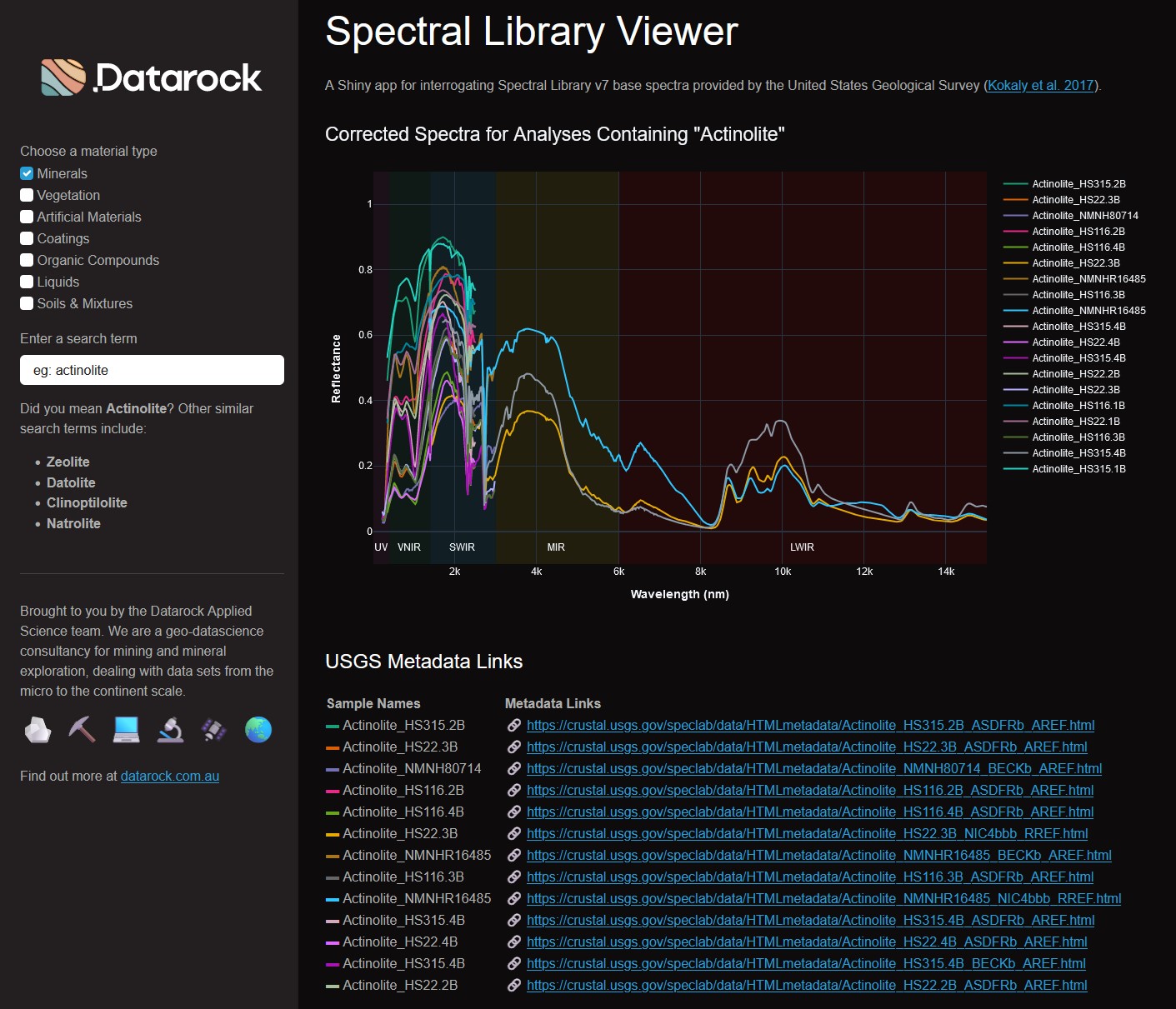Check the Organic Compounds option
Screen dimensions: 1176x1009
pyautogui.click(x=27, y=260)
